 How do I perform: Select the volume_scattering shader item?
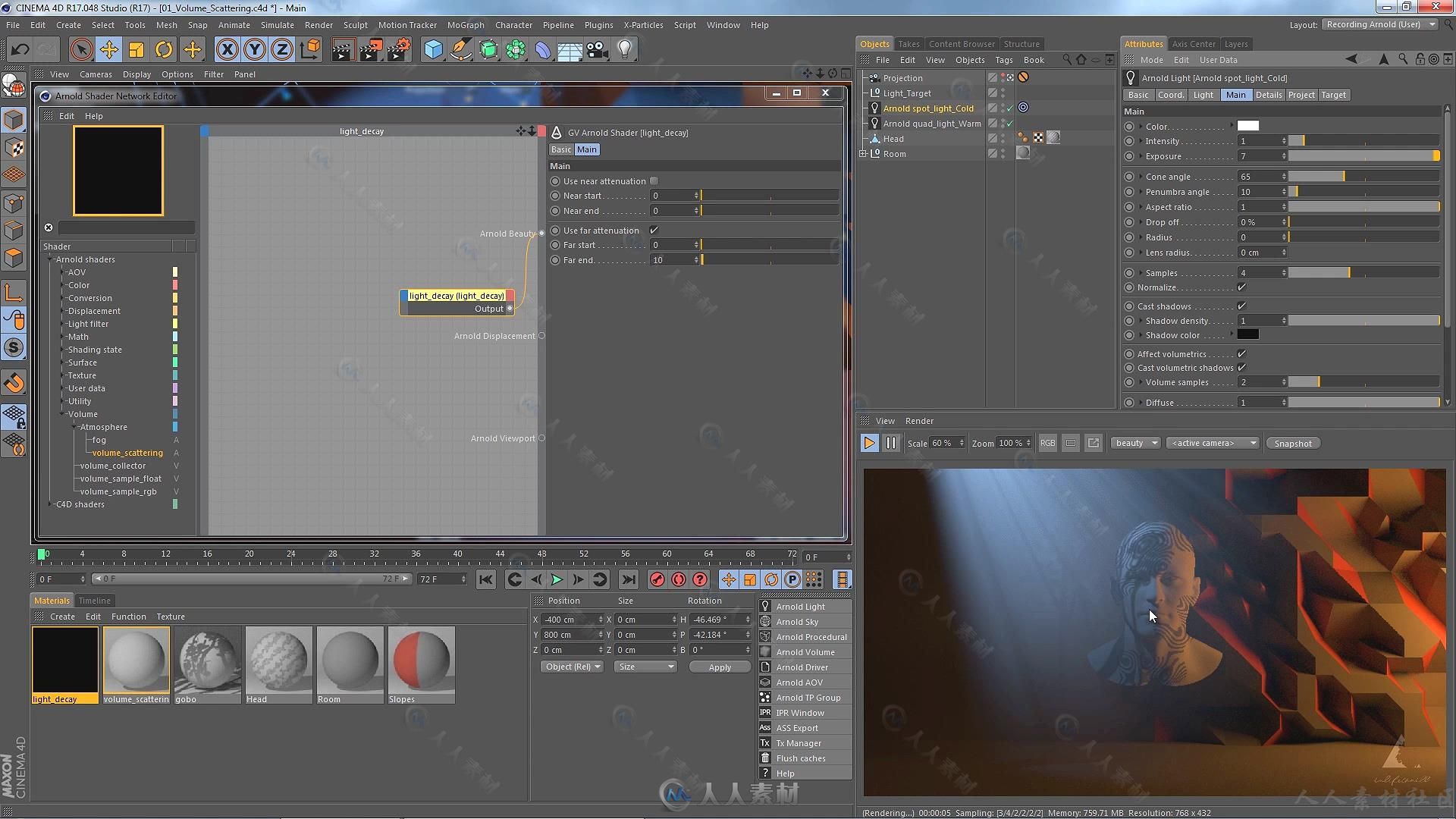pos(127,453)
